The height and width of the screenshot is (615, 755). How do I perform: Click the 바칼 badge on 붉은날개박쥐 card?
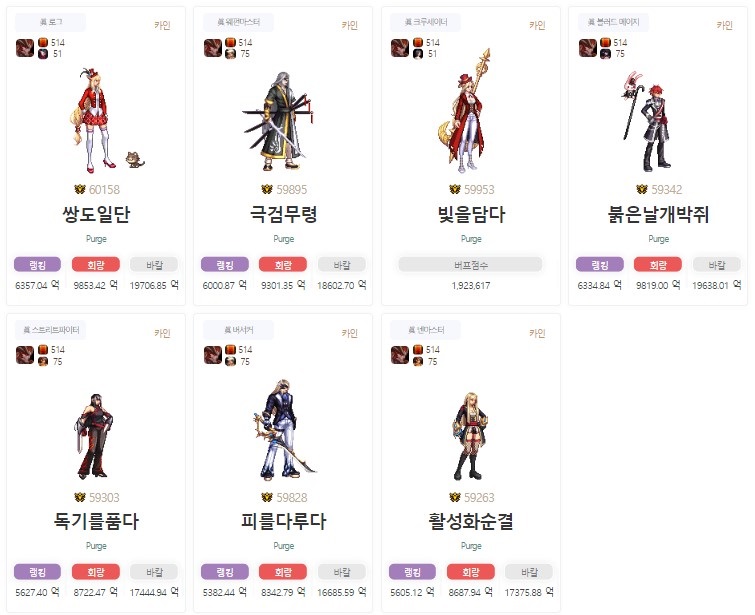716,264
